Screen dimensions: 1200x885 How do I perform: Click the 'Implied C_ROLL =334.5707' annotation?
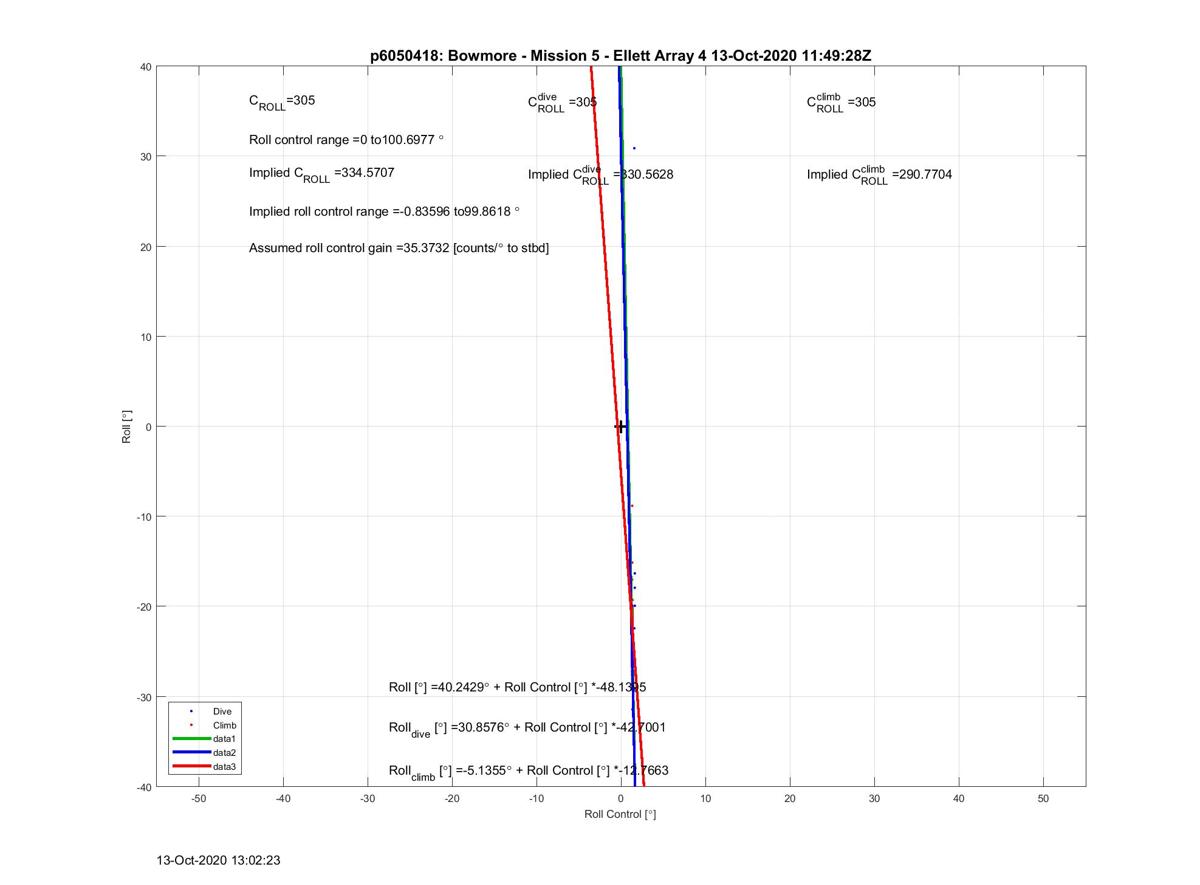tap(322, 174)
